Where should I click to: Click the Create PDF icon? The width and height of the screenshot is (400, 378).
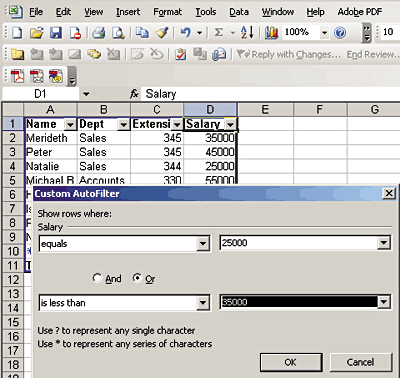pyautogui.click(x=18, y=76)
